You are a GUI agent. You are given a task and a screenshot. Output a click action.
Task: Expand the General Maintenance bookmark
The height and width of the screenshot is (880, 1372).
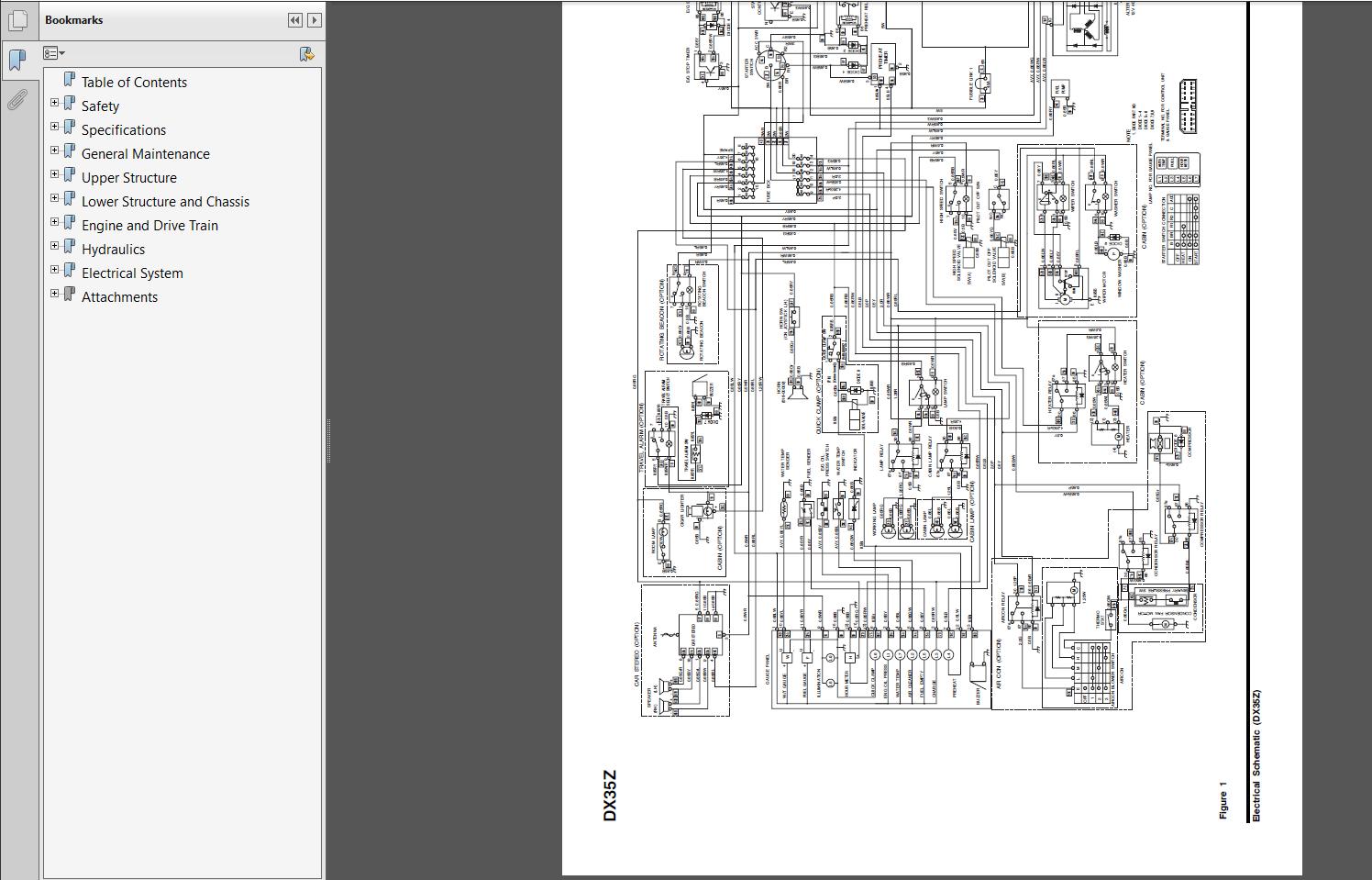coord(55,150)
